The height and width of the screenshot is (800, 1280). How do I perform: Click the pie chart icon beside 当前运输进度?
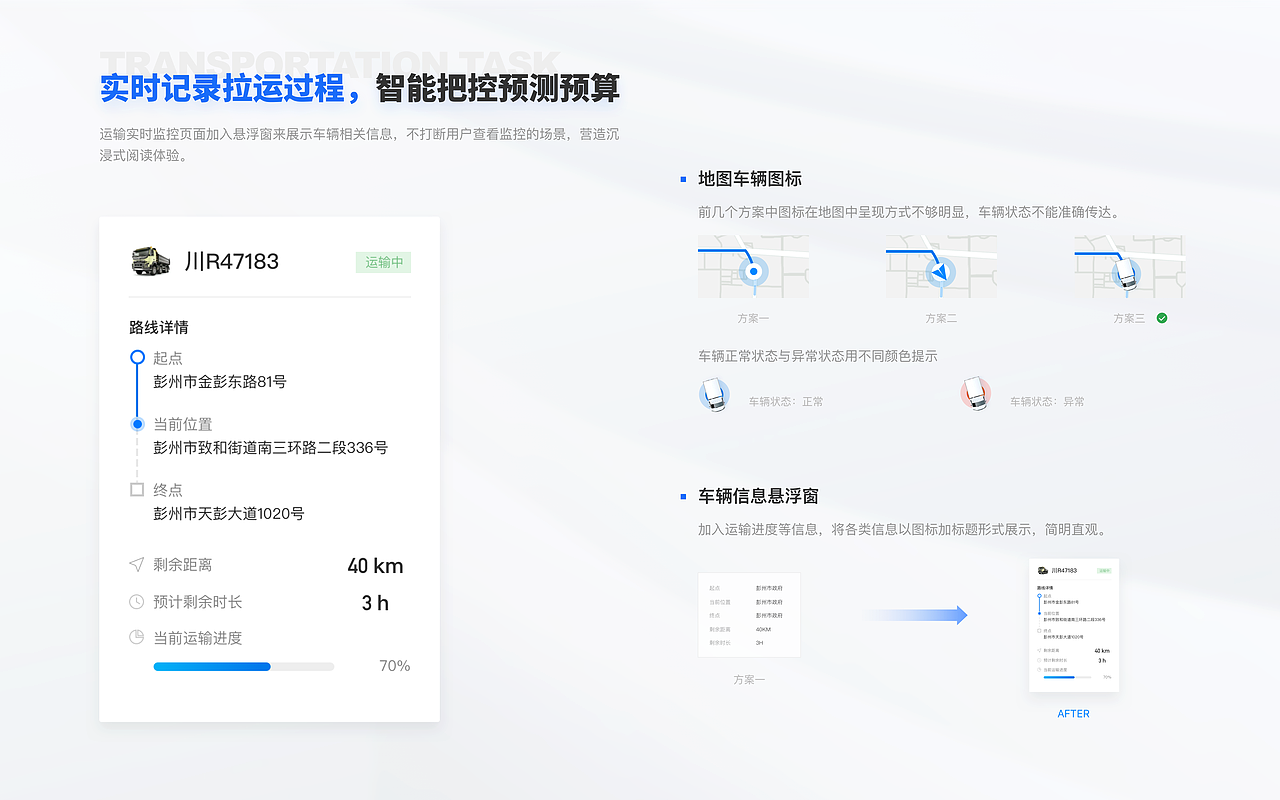point(137,638)
